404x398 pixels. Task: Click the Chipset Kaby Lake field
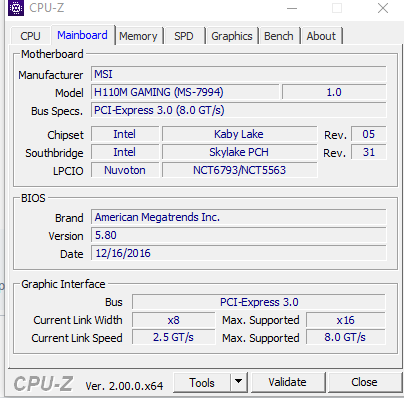pos(239,134)
